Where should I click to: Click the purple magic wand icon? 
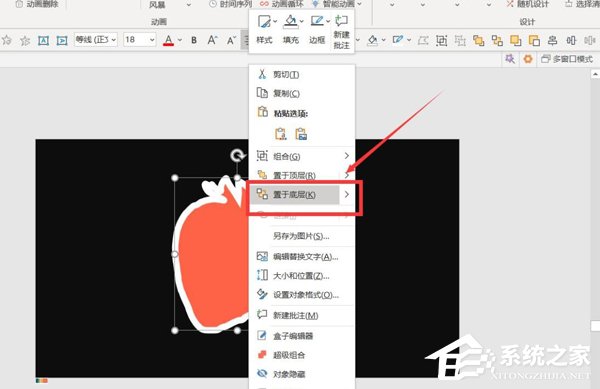(510, 59)
